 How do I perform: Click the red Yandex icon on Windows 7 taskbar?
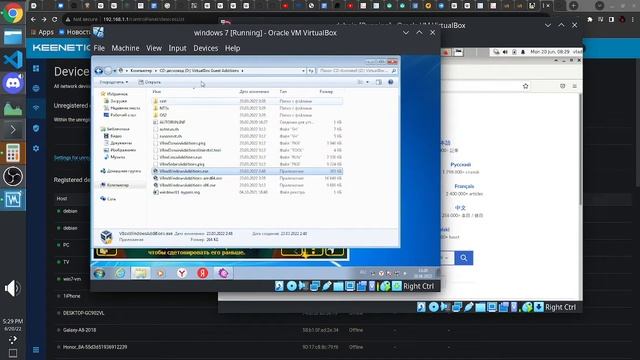pos(202,273)
